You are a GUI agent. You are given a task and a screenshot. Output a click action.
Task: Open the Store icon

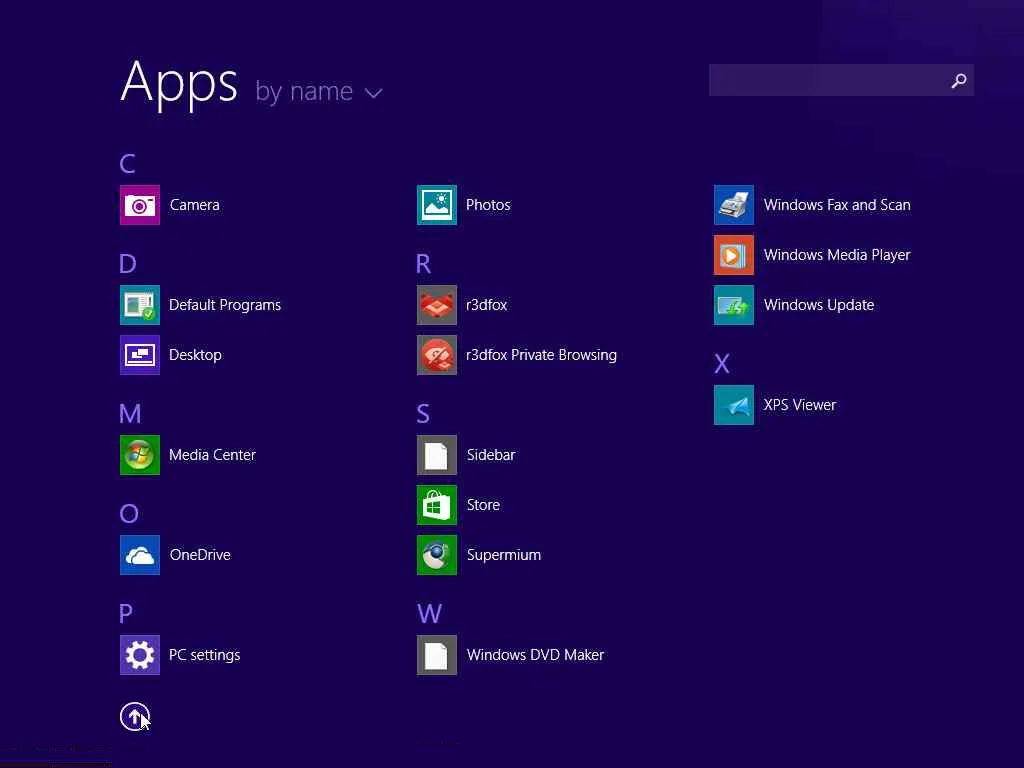pyautogui.click(x=437, y=505)
